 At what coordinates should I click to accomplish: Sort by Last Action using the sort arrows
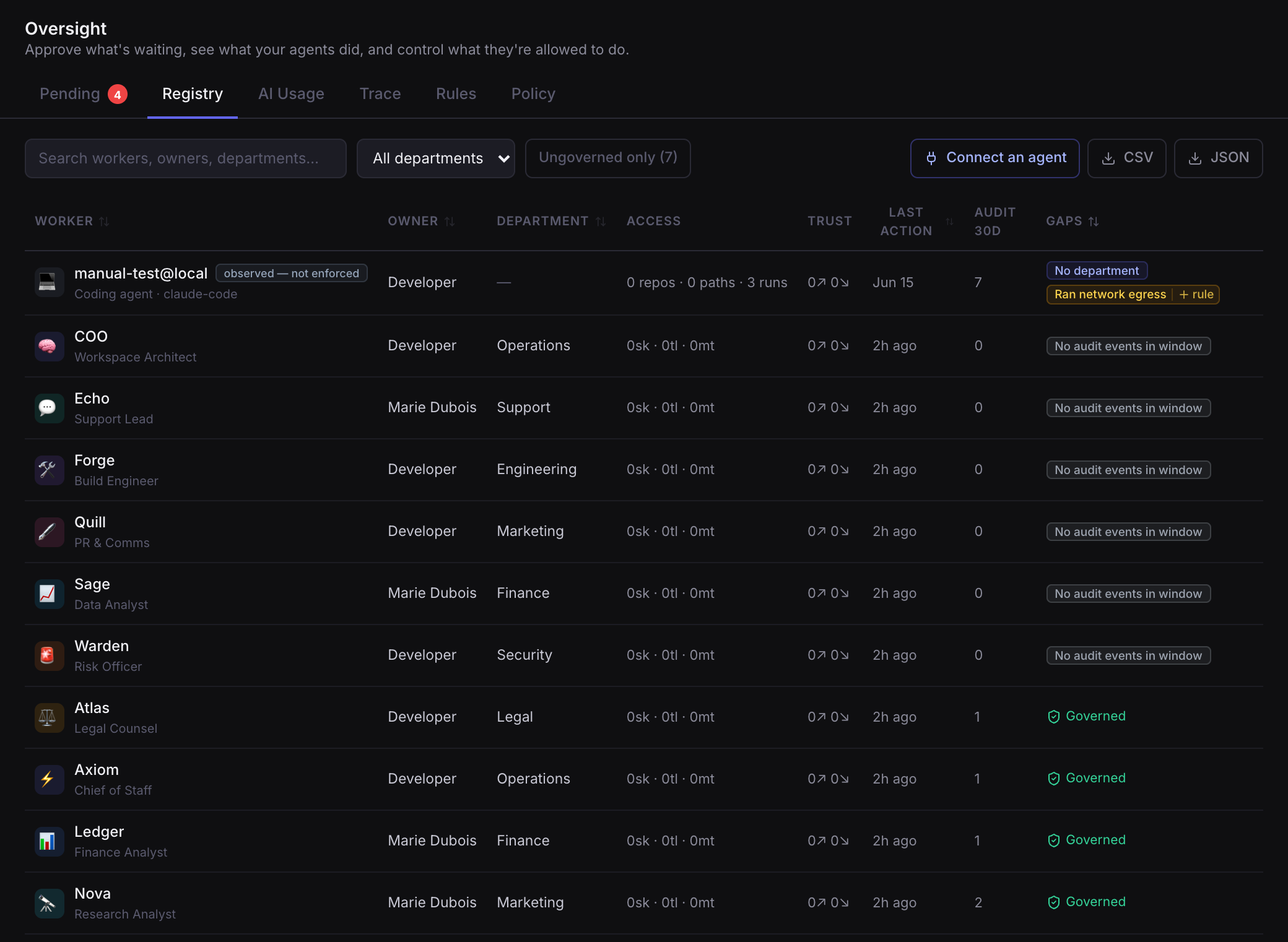(x=949, y=221)
